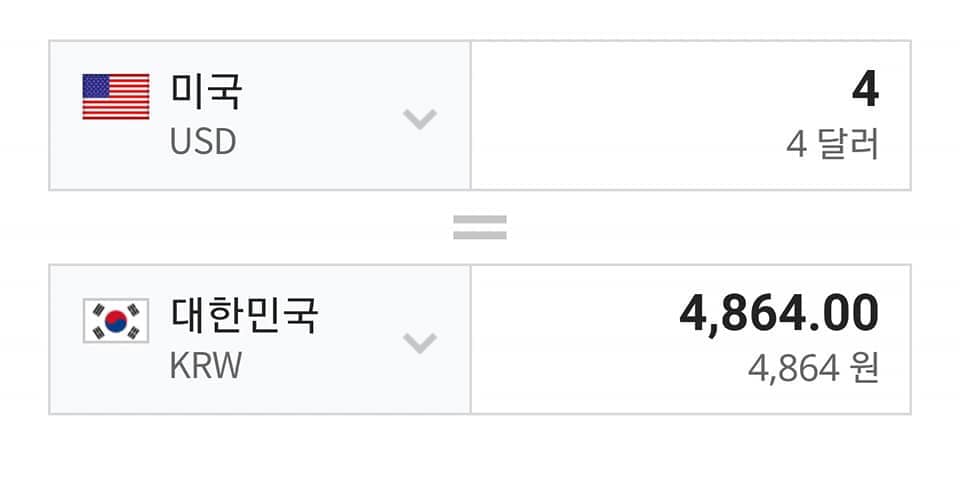Image resolution: width=960 pixels, height=490 pixels.
Task: Click the "4 달러" caption text
Action: (832, 145)
